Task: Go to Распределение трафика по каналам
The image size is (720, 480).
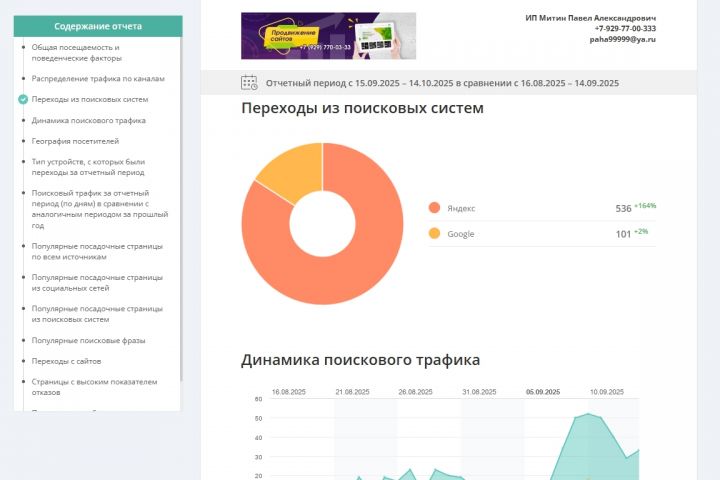Action: (98, 79)
